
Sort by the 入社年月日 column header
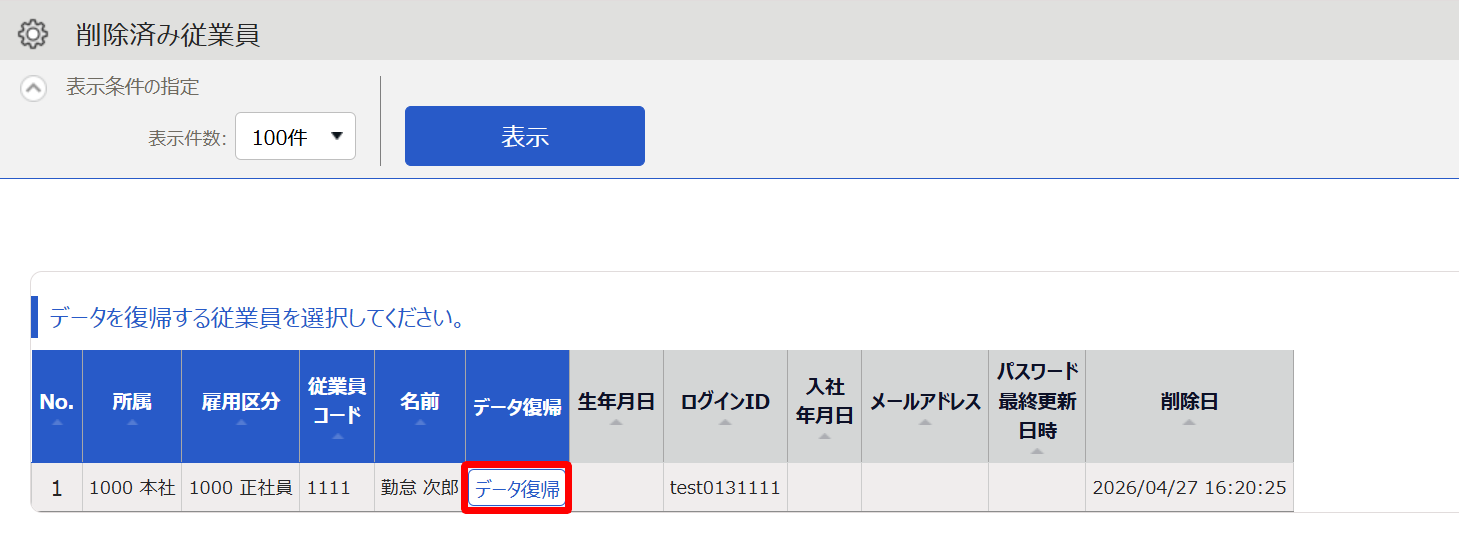pyautogui.click(x=825, y=406)
